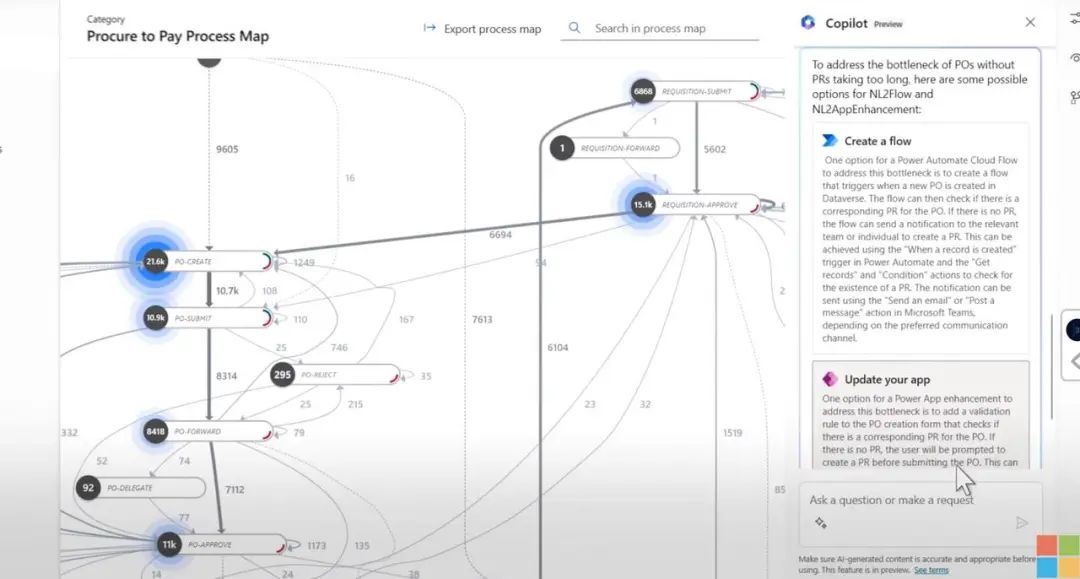Image resolution: width=1080 pixels, height=579 pixels.
Task: Click the Copilot panel scrollbar
Action: tap(1051, 366)
